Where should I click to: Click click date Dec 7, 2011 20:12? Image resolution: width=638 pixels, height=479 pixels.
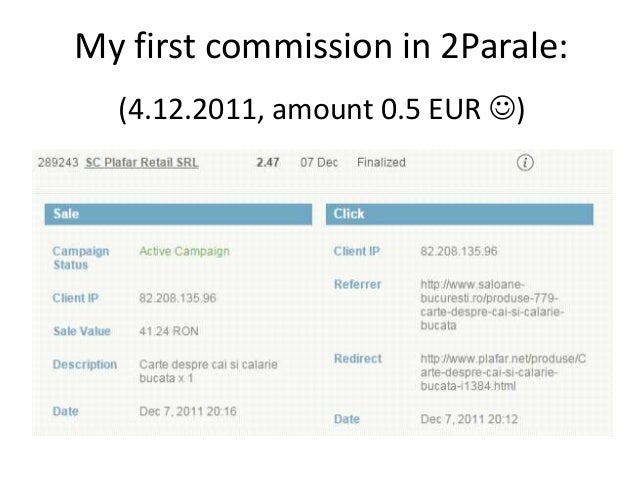[469, 419]
